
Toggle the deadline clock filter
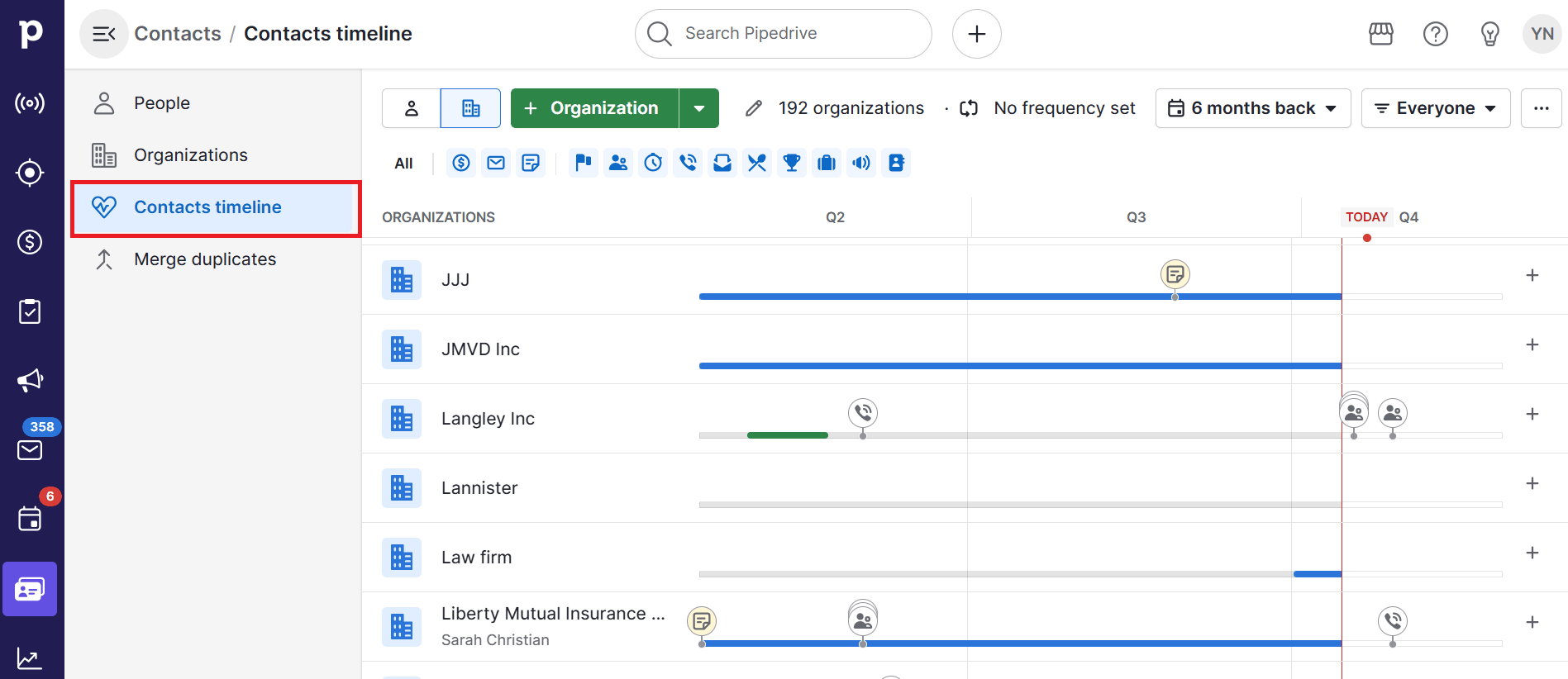click(x=653, y=163)
